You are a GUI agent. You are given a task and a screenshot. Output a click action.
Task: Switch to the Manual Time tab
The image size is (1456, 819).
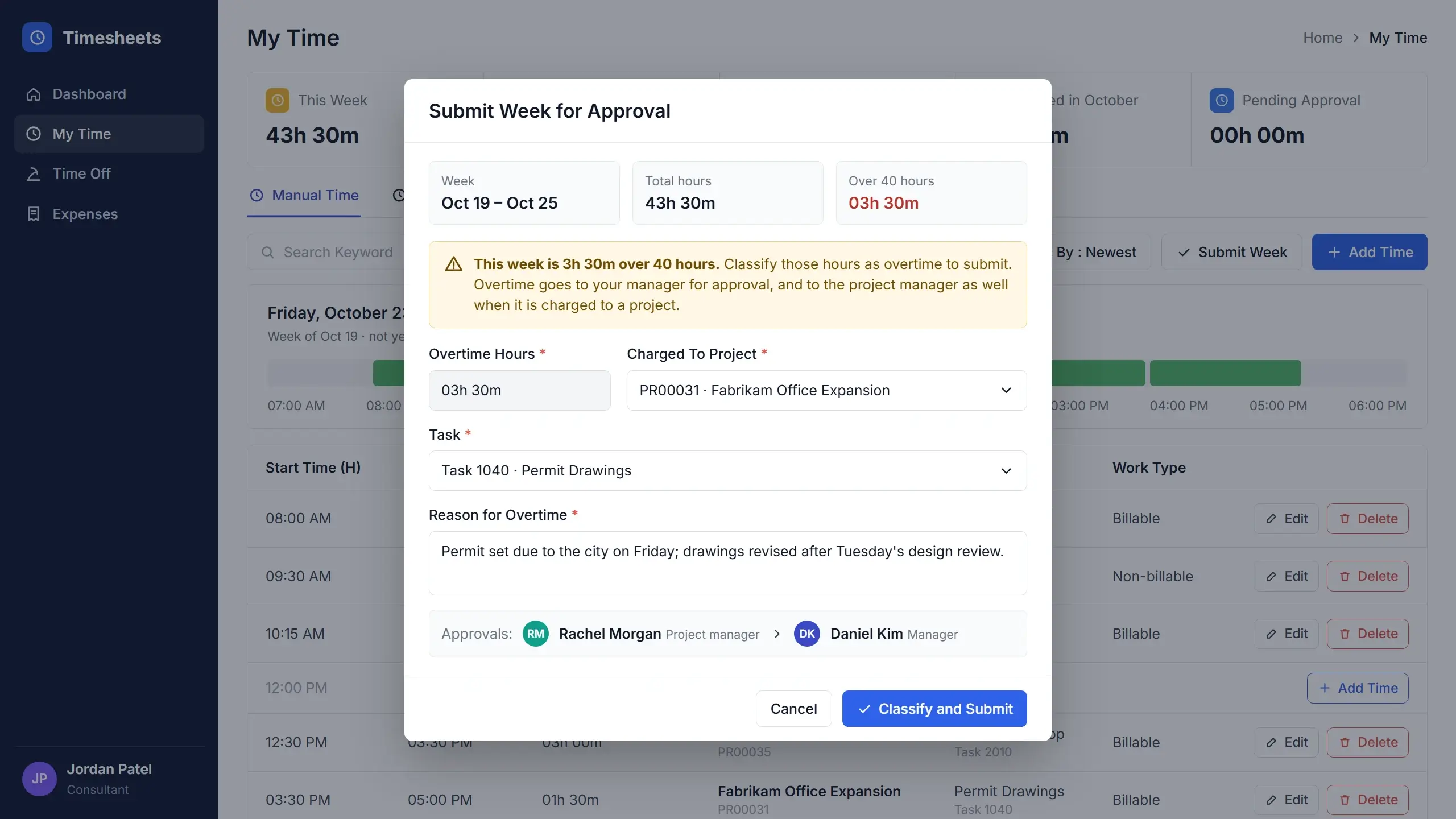pos(304,195)
